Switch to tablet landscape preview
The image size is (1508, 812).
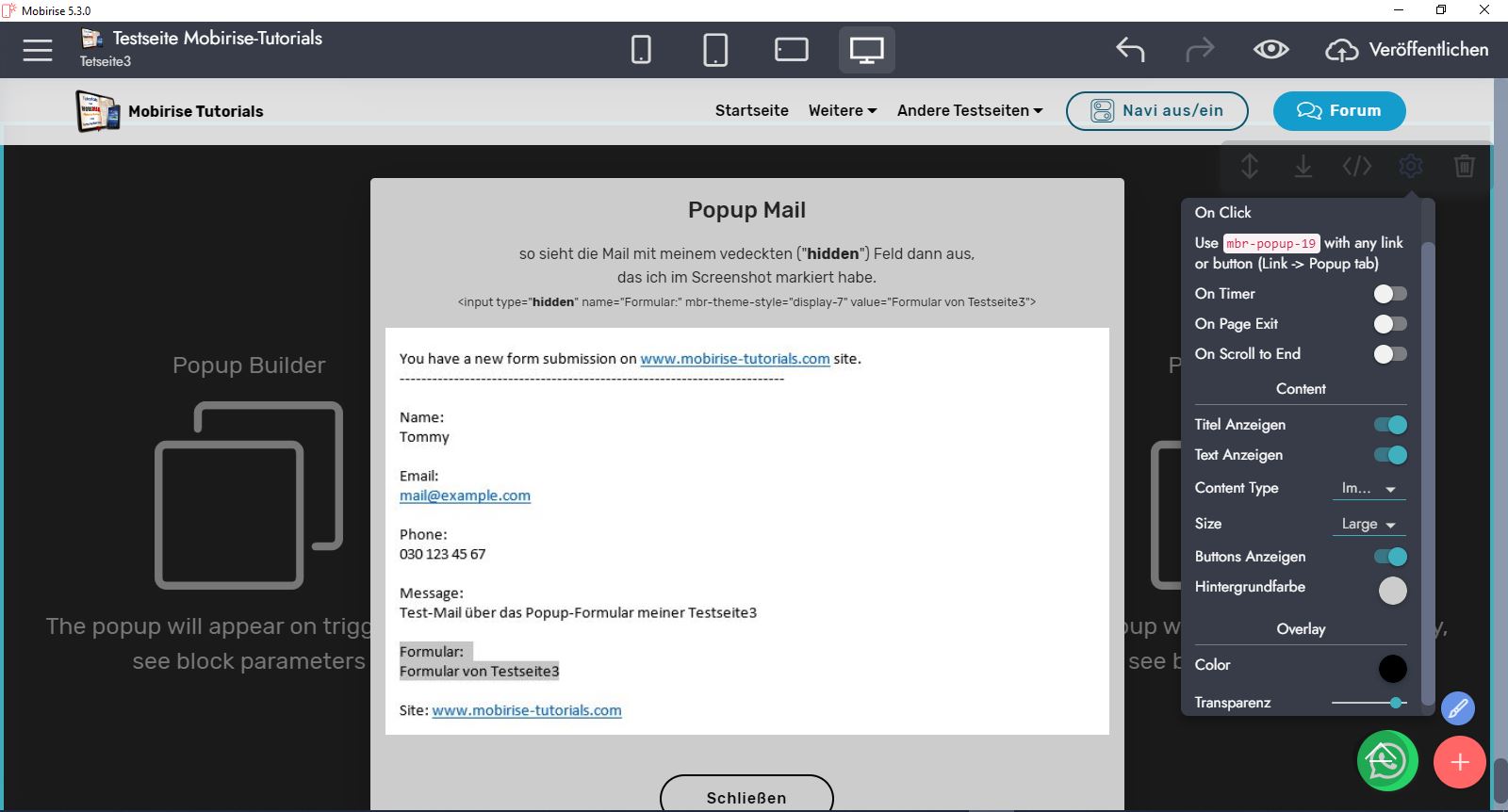point(792,49)
